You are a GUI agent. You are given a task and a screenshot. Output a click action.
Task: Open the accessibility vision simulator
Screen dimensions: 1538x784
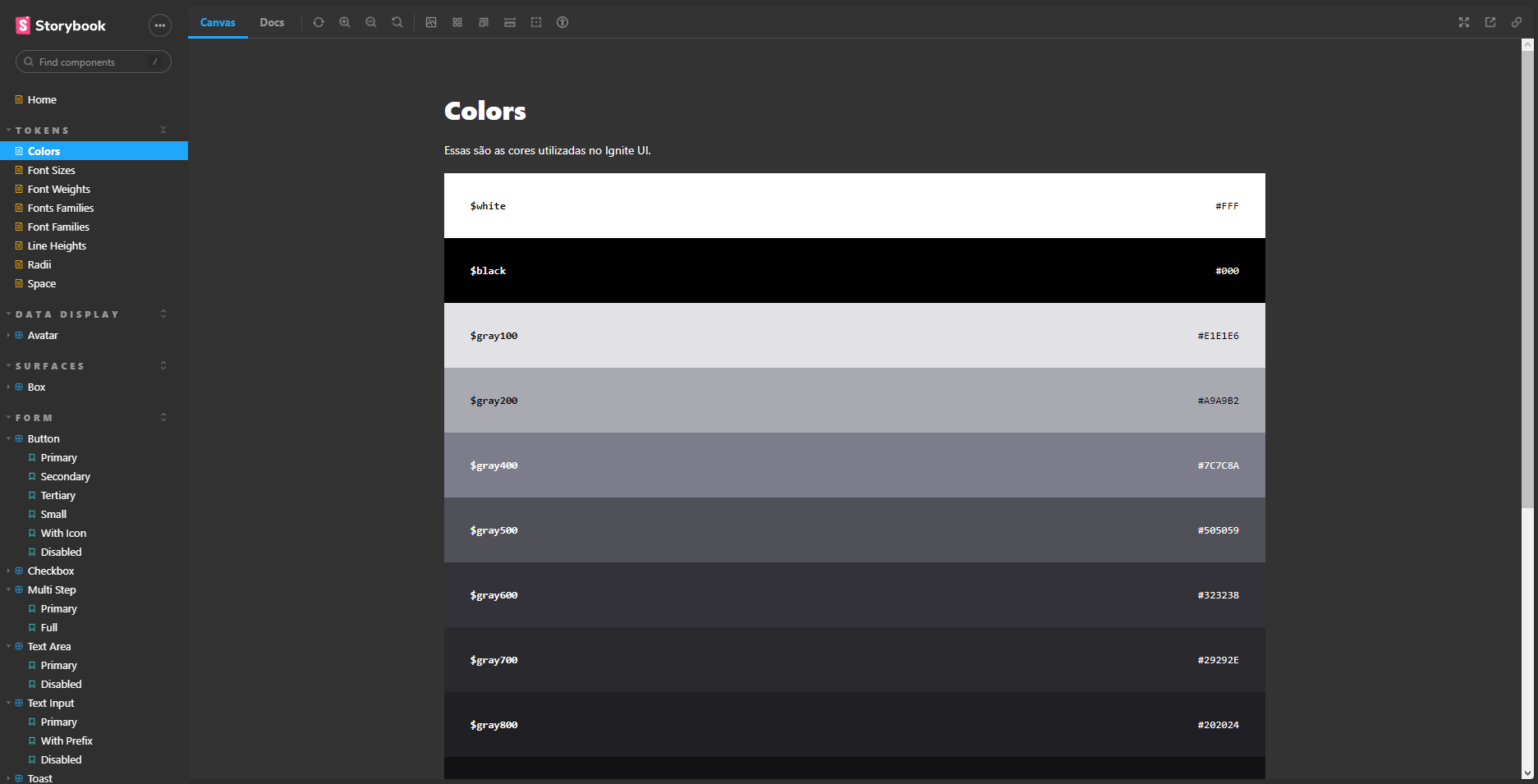click(x=562, y=22)
